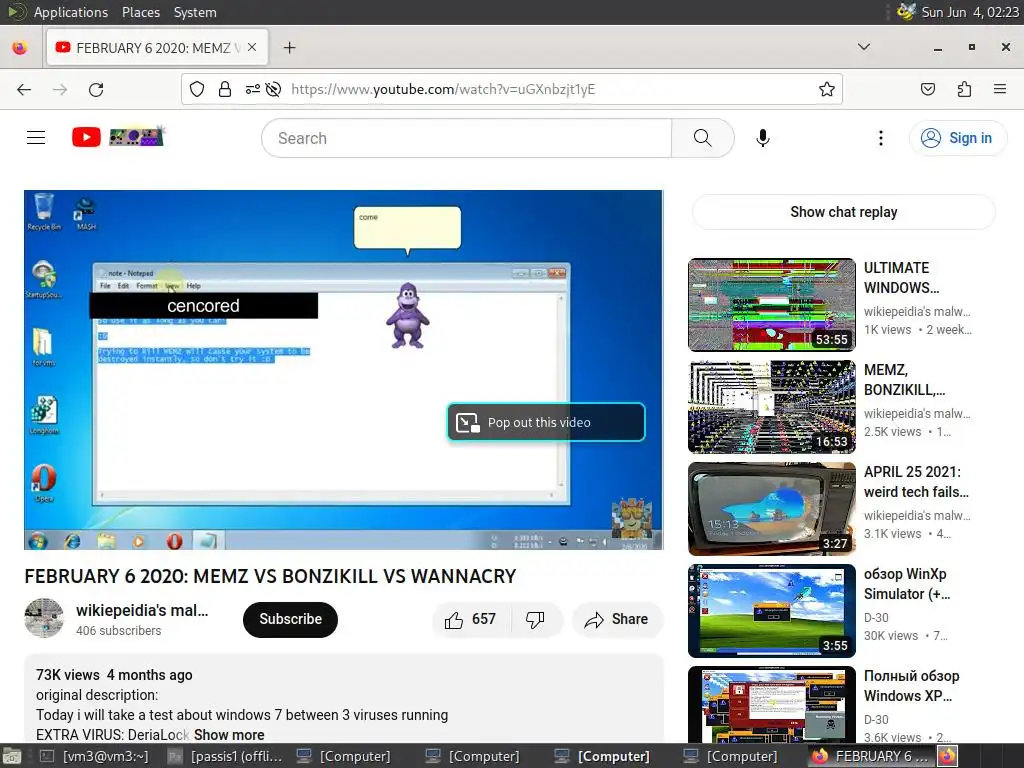Open the Applications menu
Image resolution: width=1024 pixels, height=768 pixels.
(x=71, y=12)
